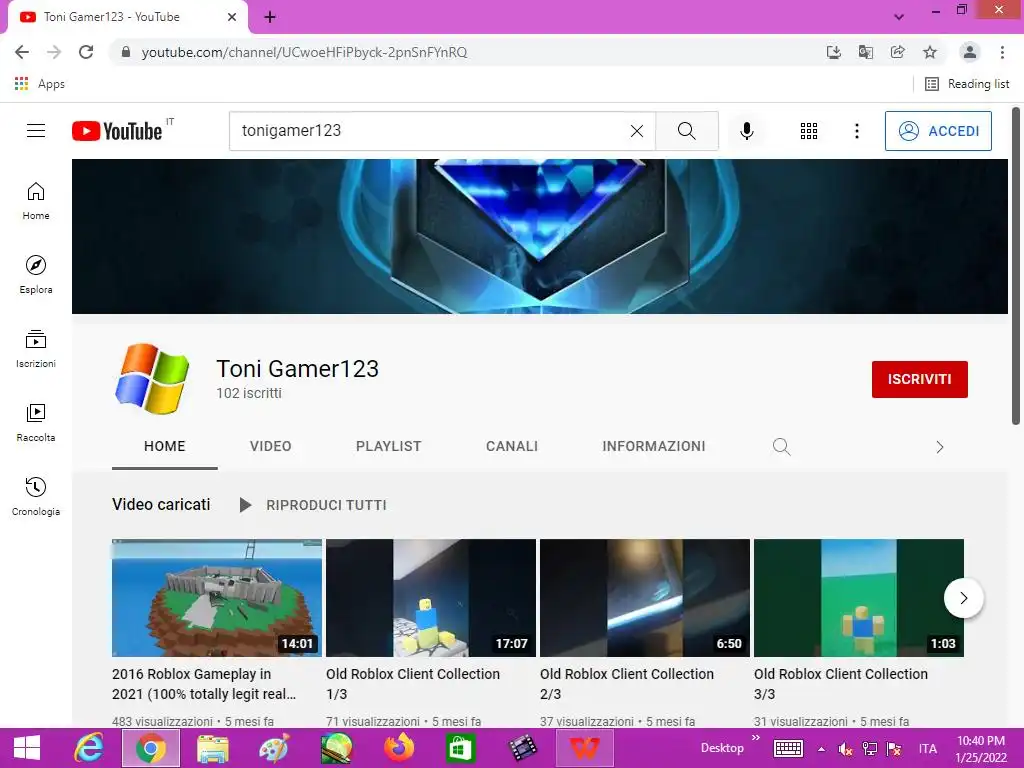The height and width of the screenshot is (768, 1024).
Task: Open 2016 Roblox Gameplay video thumbnail
Action: (x=217, y=598)
